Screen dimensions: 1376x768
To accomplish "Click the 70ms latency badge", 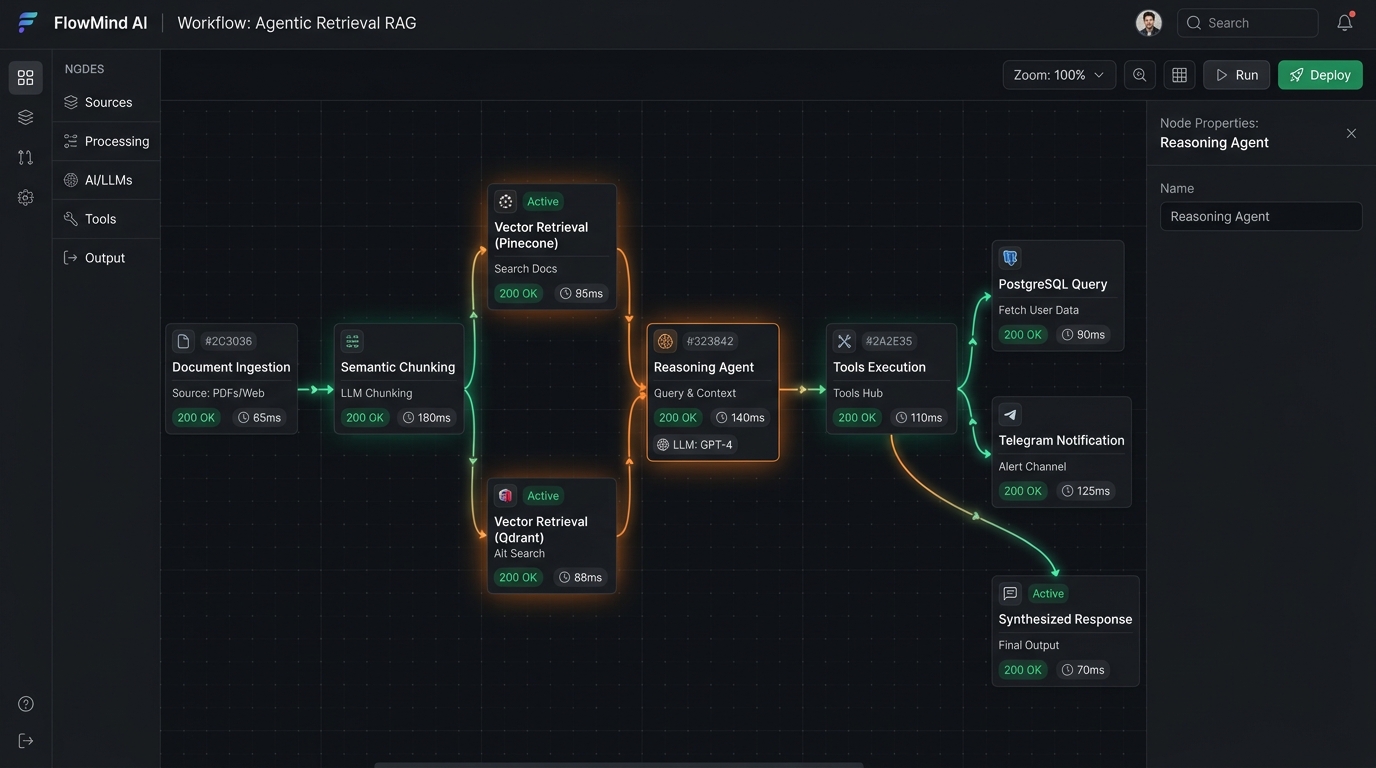I will coord(1083,669).
